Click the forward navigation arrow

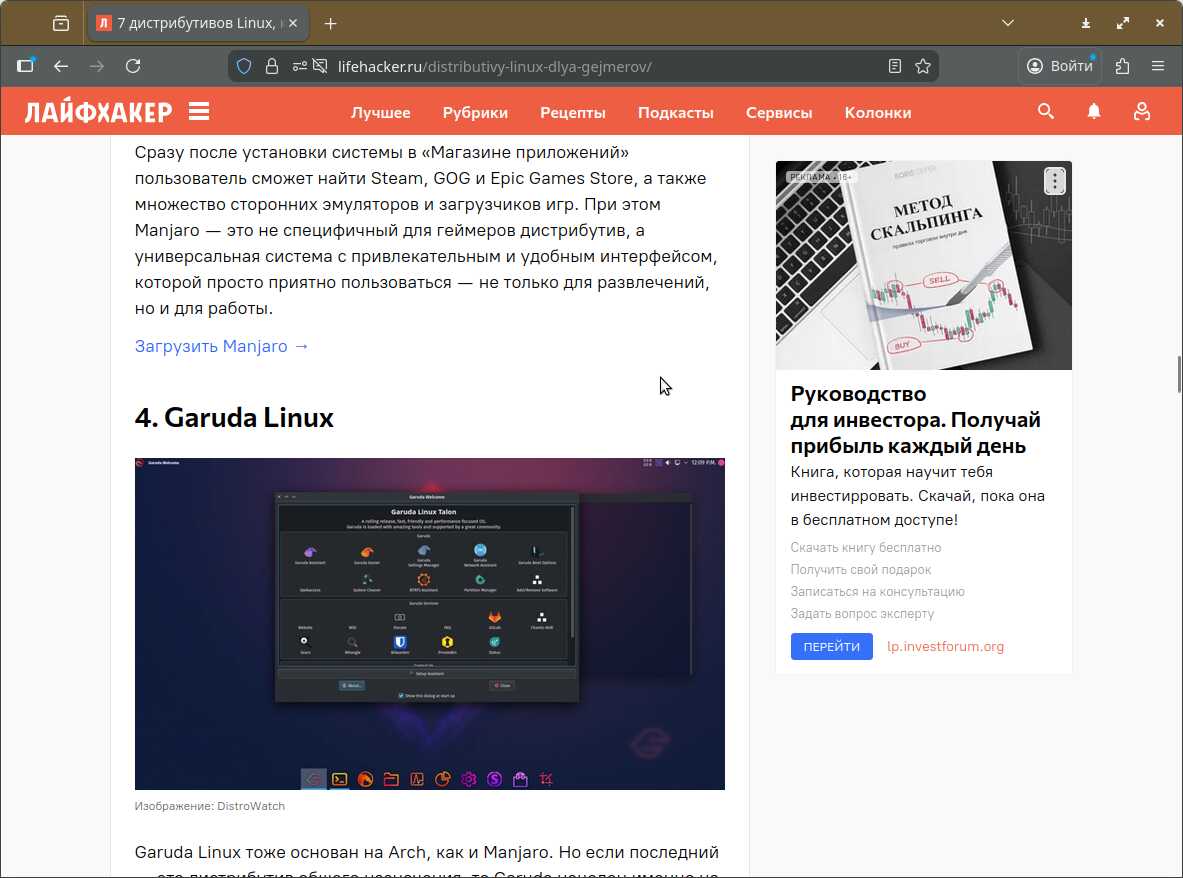pyautogui.click(x=97, y=66)
